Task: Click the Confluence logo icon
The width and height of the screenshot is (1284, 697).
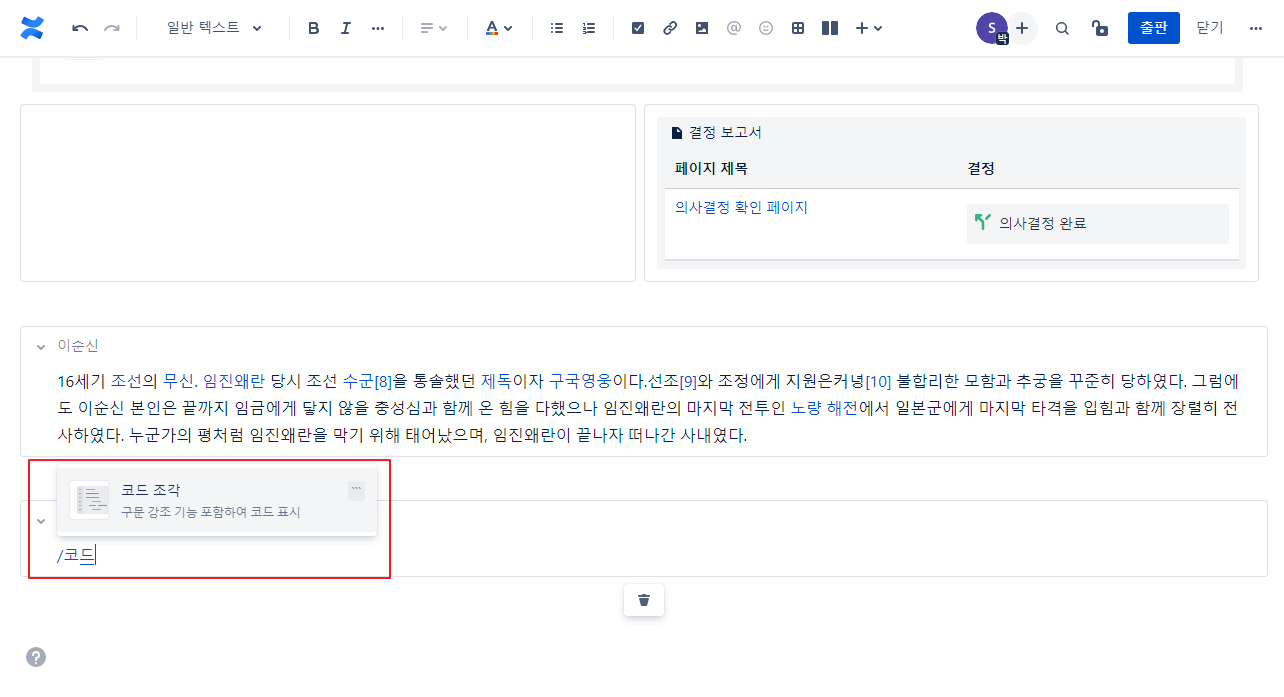Action: pos(32,28)
